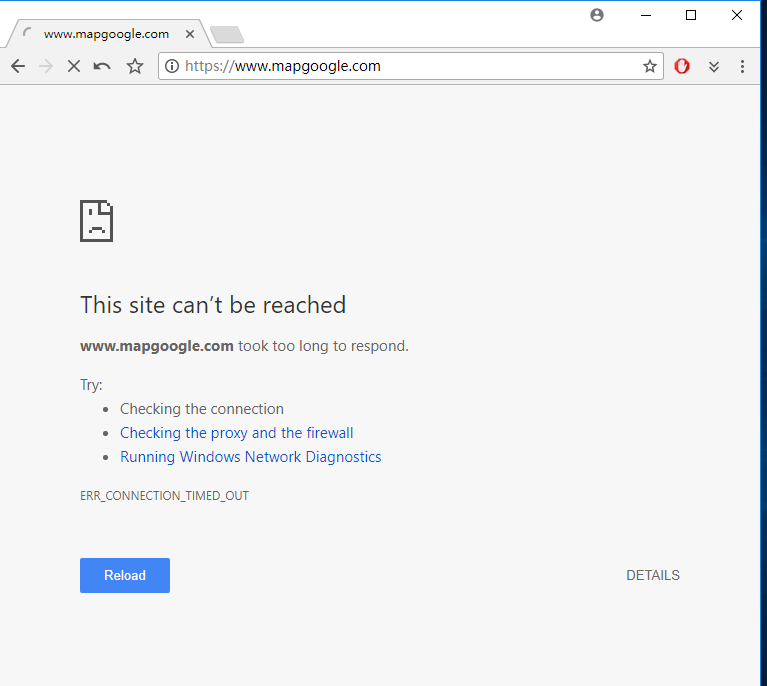Viewport: 767px width, 686px height.
Task: Open a new tab
Action: 226,35
